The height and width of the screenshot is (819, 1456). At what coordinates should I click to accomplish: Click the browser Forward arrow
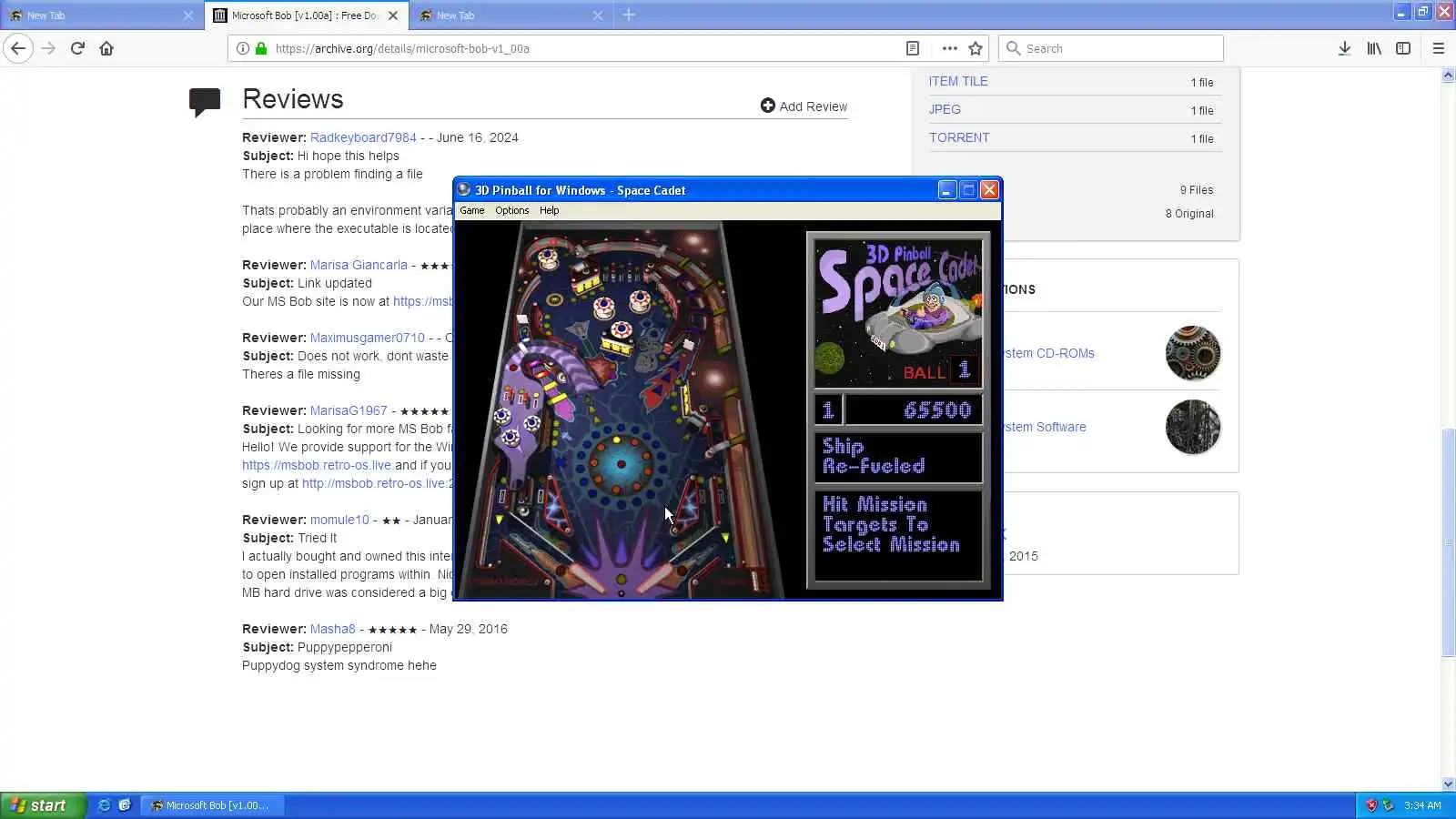[49, 48]
